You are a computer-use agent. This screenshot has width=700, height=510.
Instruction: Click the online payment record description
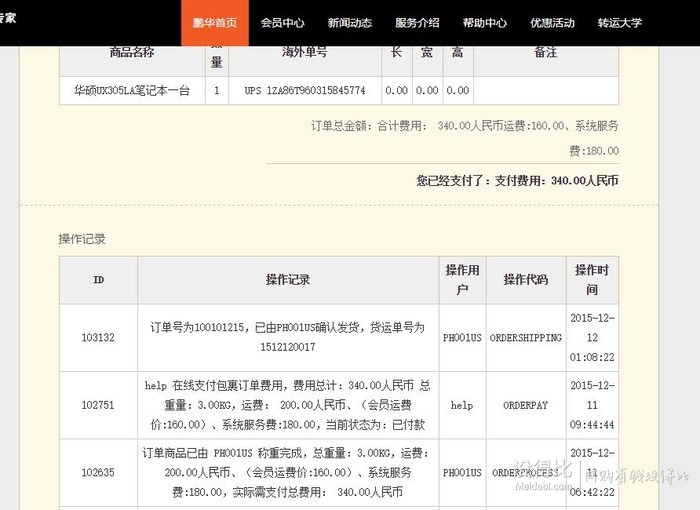click(288, 405)
